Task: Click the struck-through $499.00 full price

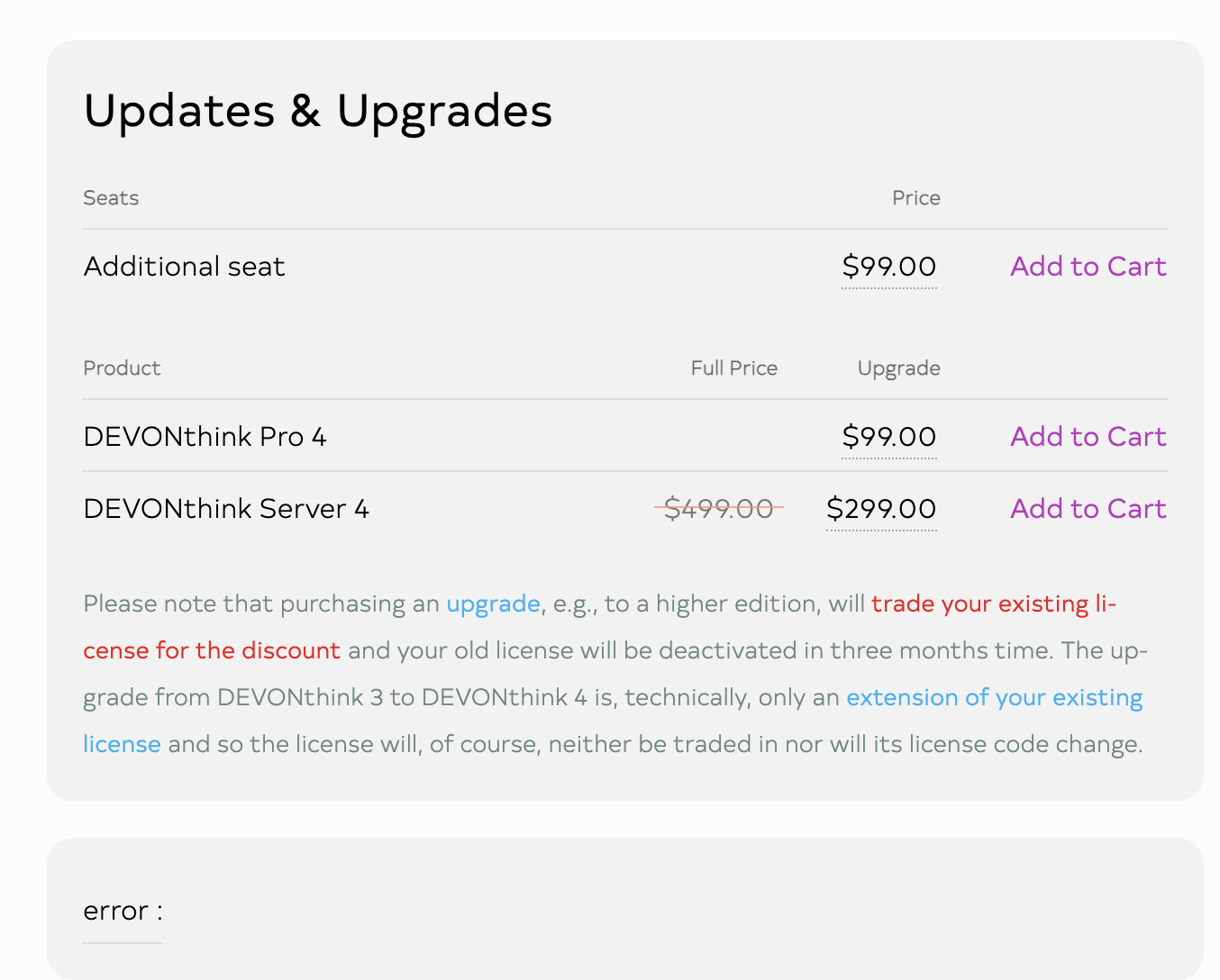Action: [718, 509]
